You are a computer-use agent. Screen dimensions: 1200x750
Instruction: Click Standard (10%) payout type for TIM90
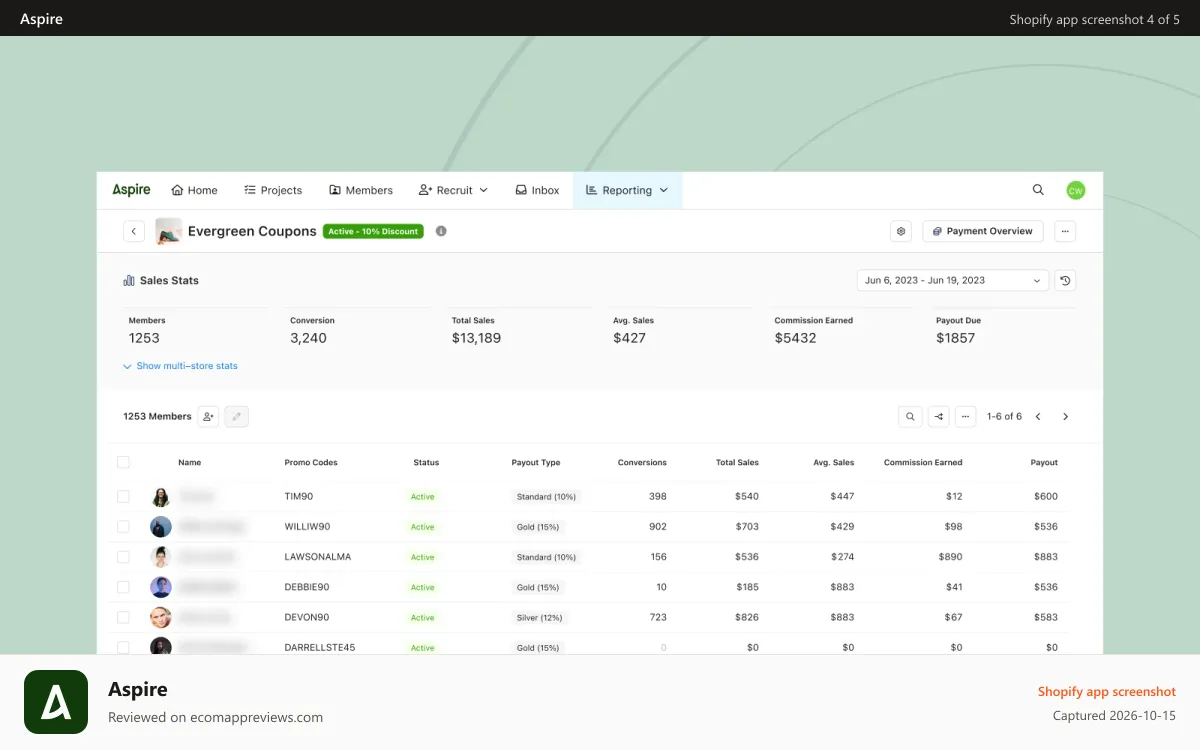tap(545, 497)
